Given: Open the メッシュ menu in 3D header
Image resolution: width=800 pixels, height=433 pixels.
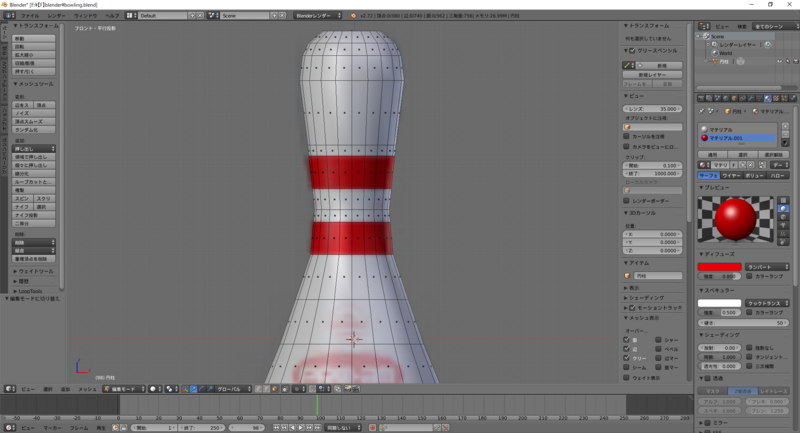Looking at the screenshot, I should pos(87,389).
